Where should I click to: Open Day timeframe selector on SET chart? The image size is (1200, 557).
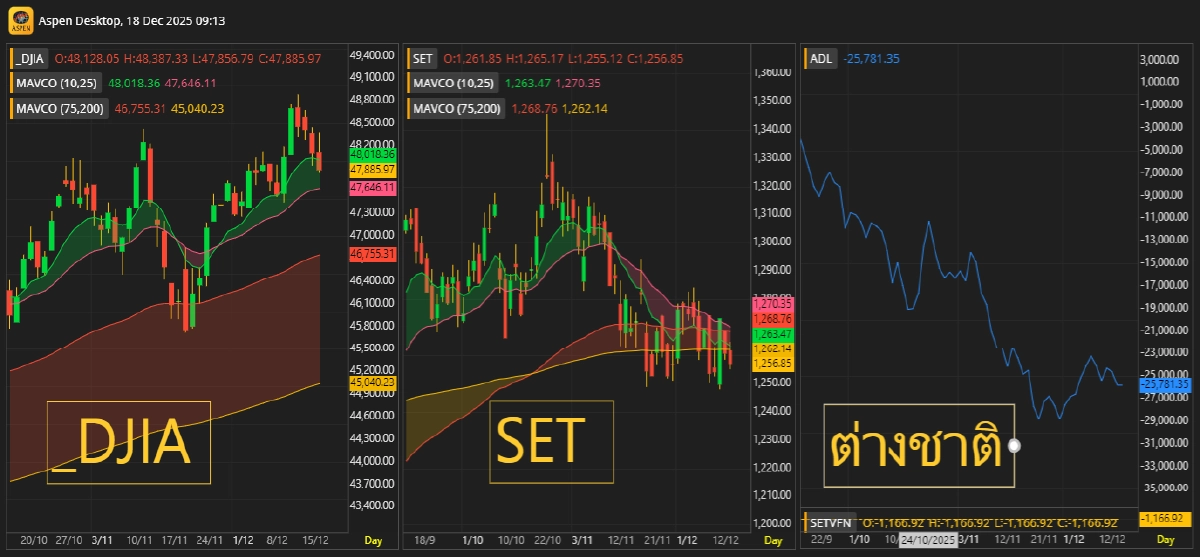(x=773, y=540)
